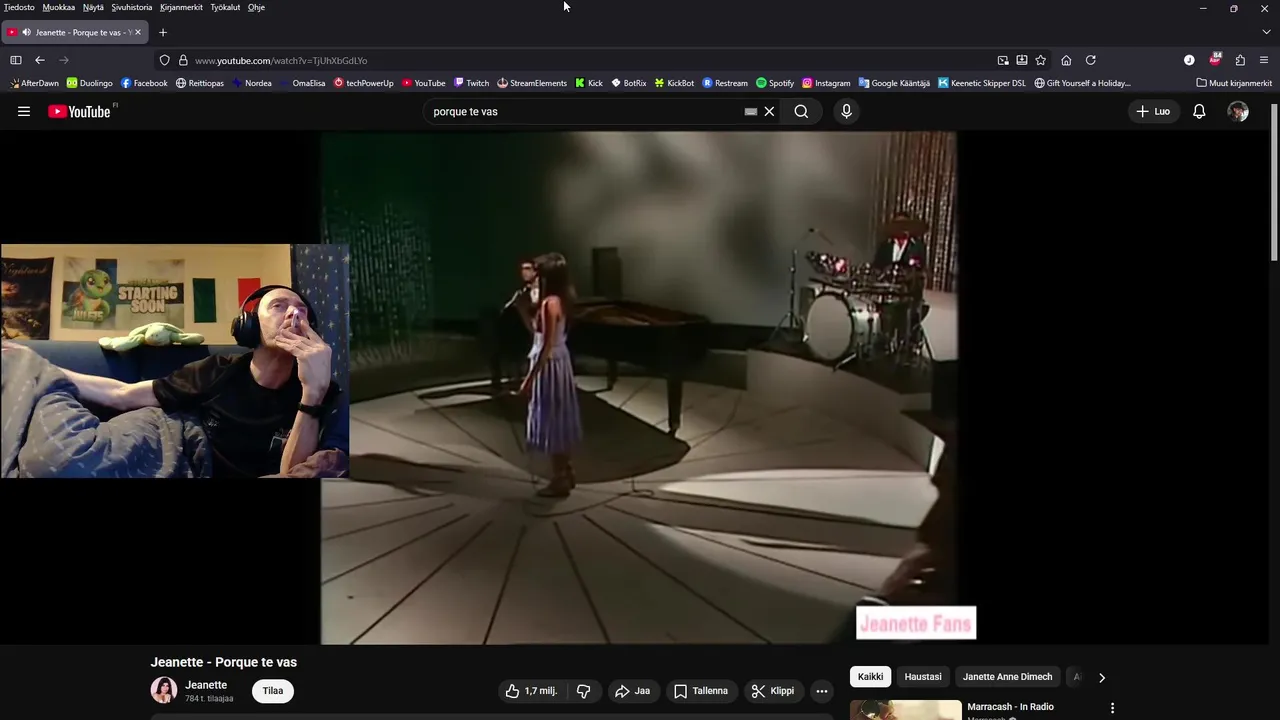Open the Firefox extensions puzzle menu
This screenshot has height=720, width=1280.
pyautogui.click(x=1240, y=60)
